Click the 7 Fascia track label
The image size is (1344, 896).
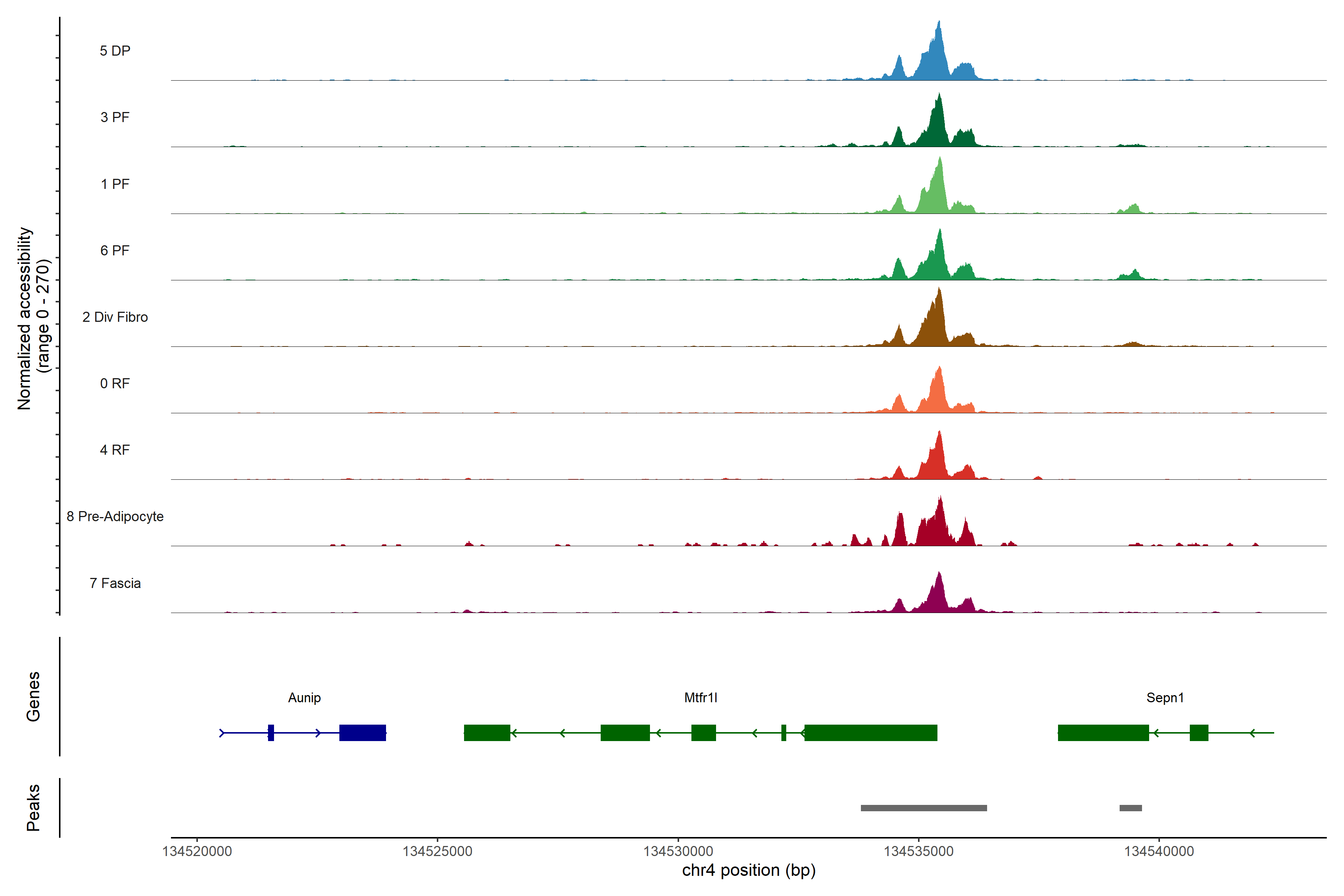tap(115, 583)
